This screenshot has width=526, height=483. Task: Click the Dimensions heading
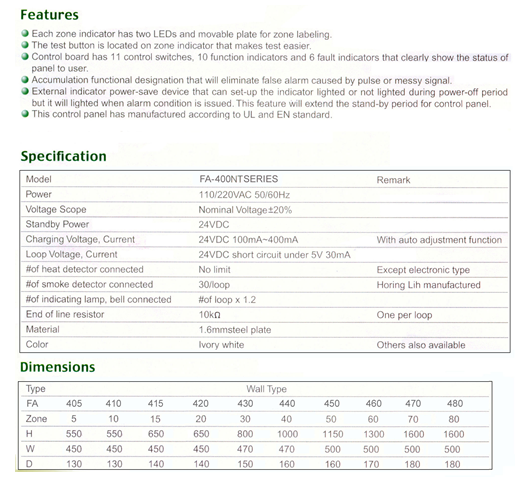tap(57, 367)
